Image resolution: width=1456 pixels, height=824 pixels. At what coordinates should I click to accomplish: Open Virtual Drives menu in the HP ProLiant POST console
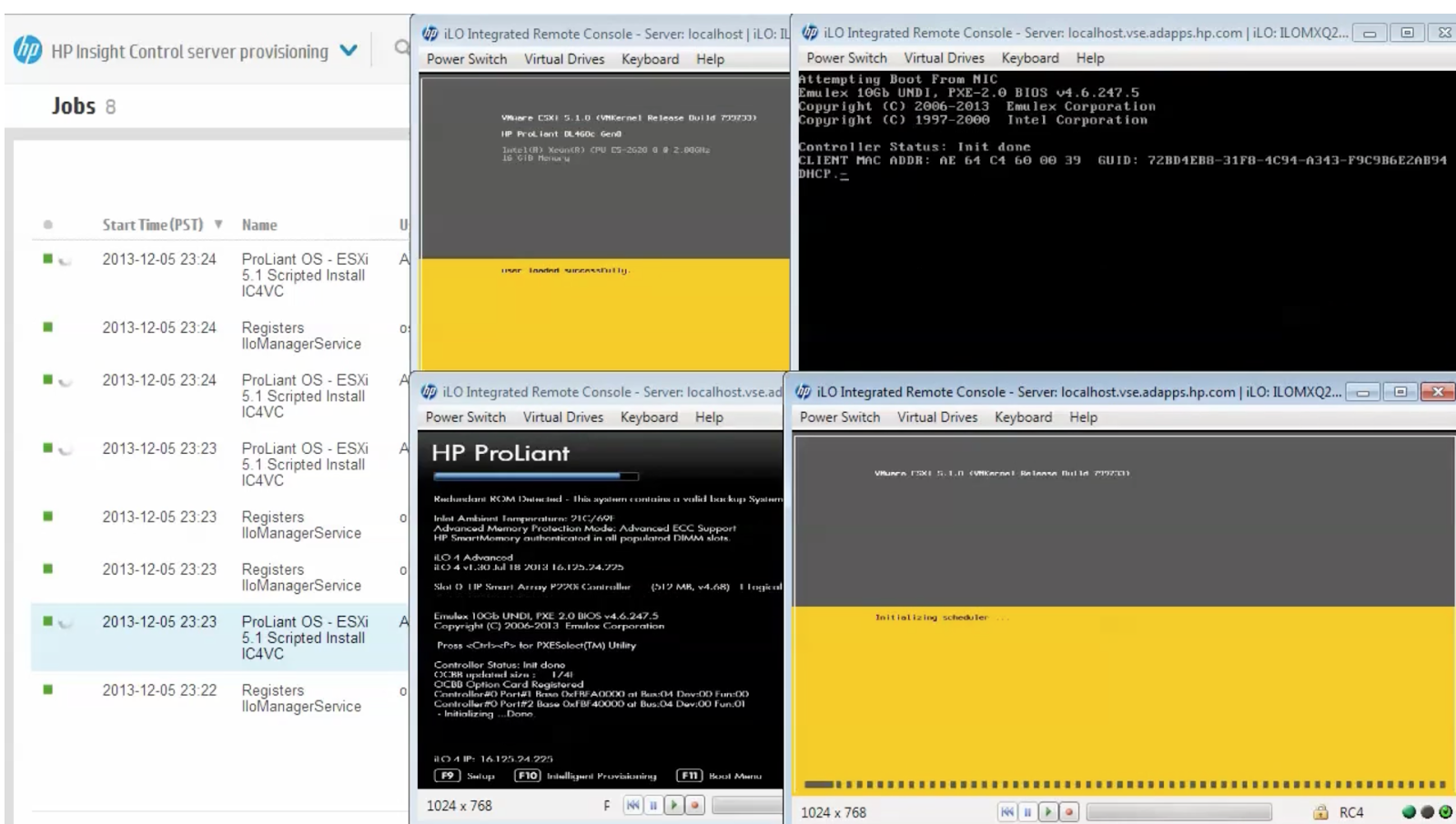pos(563,417)
